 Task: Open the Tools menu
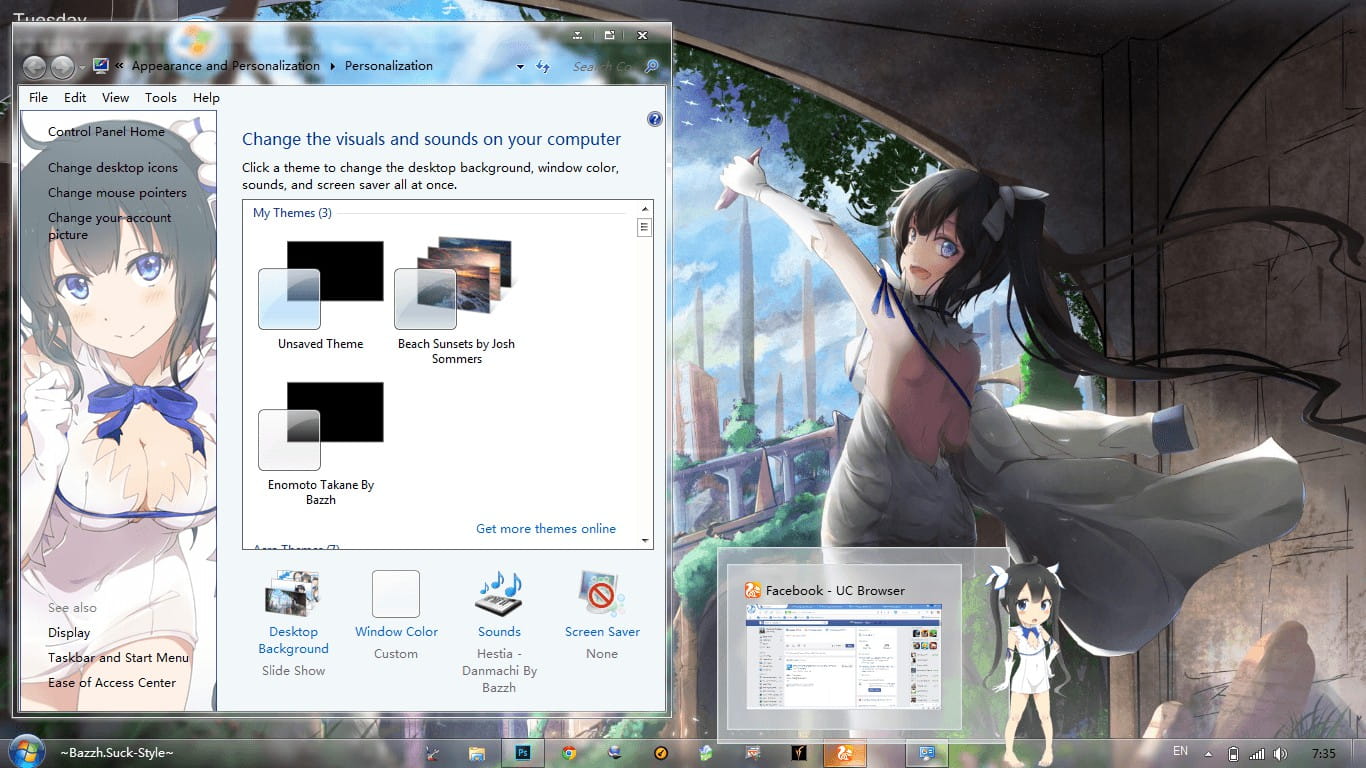click(x=160, y=97)
